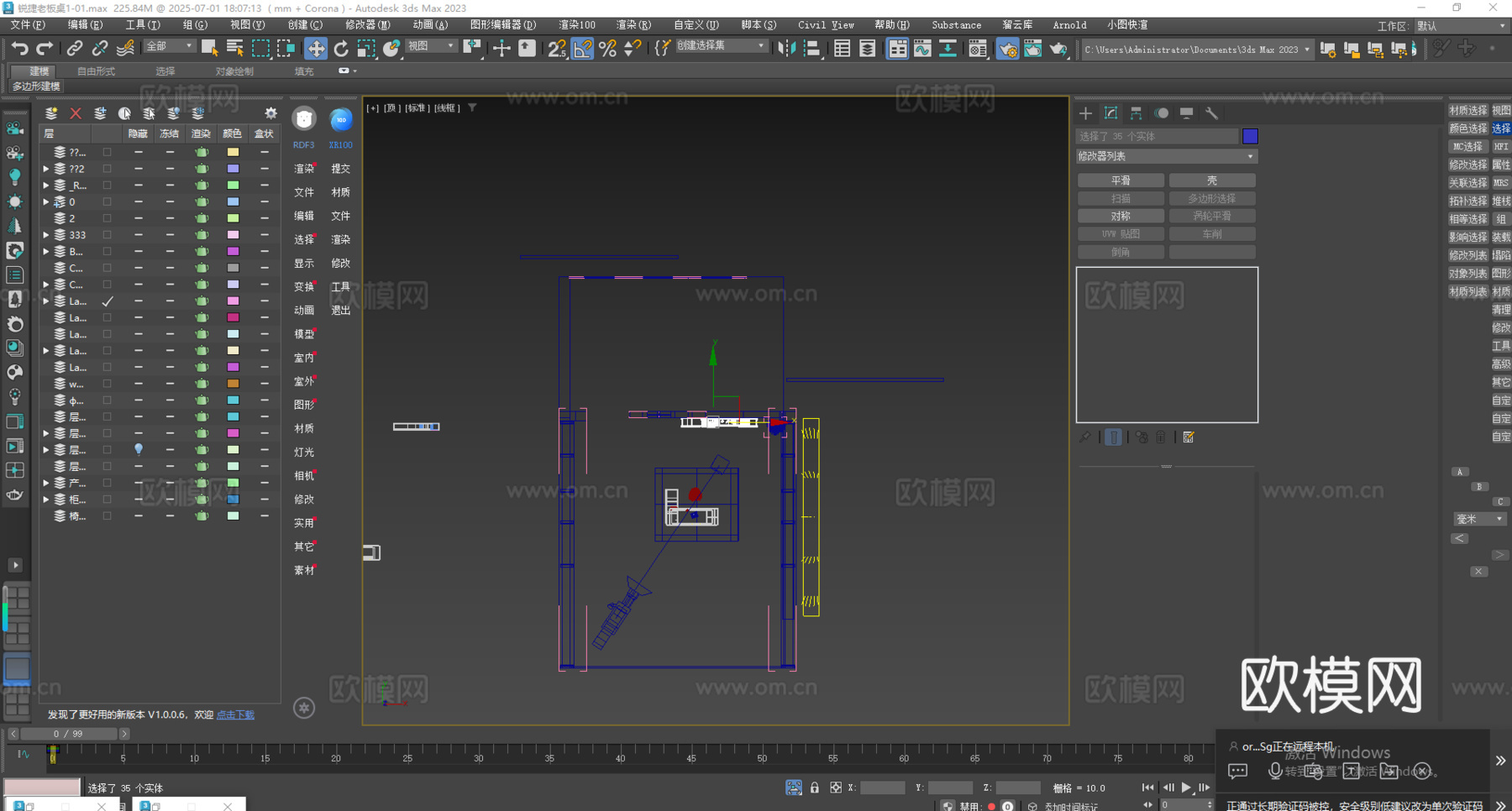
Task: Click the Mirror tool icon
Action: [786, 49]
